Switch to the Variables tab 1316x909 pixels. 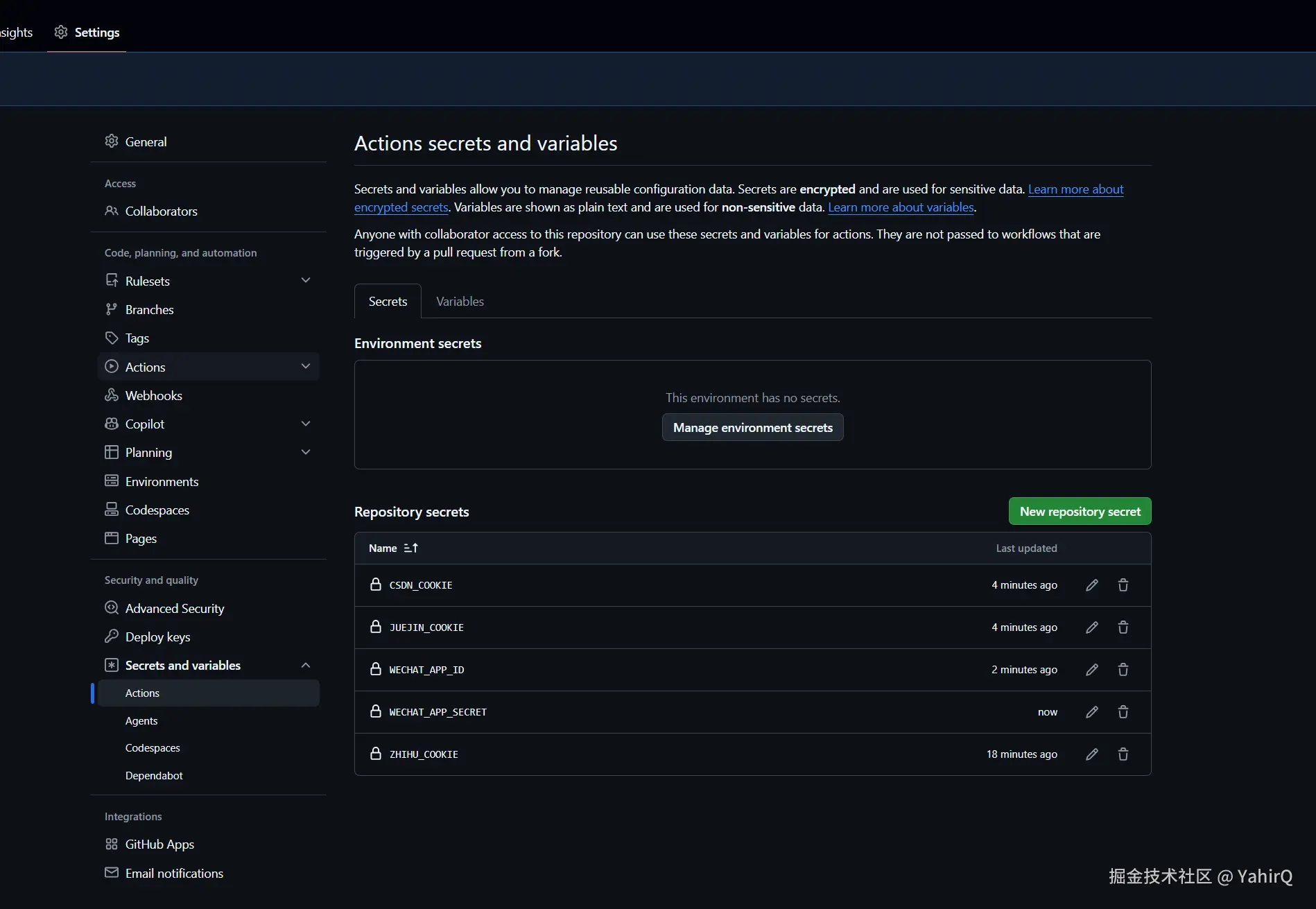click(x=460, y=302)
